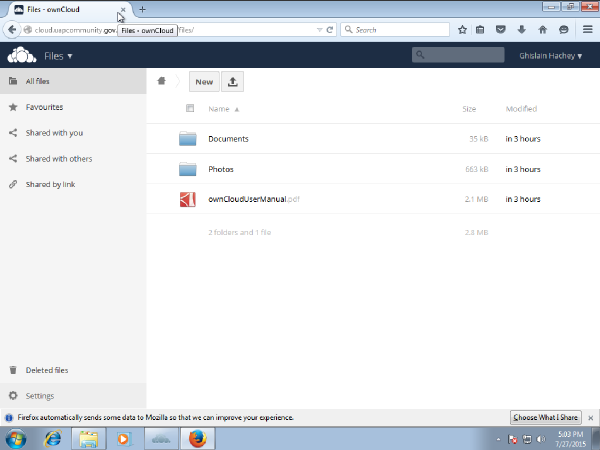This screenshot has height=450, width=600.
Task: Click the 35 kB size value
Action: [x=479, y=139]
